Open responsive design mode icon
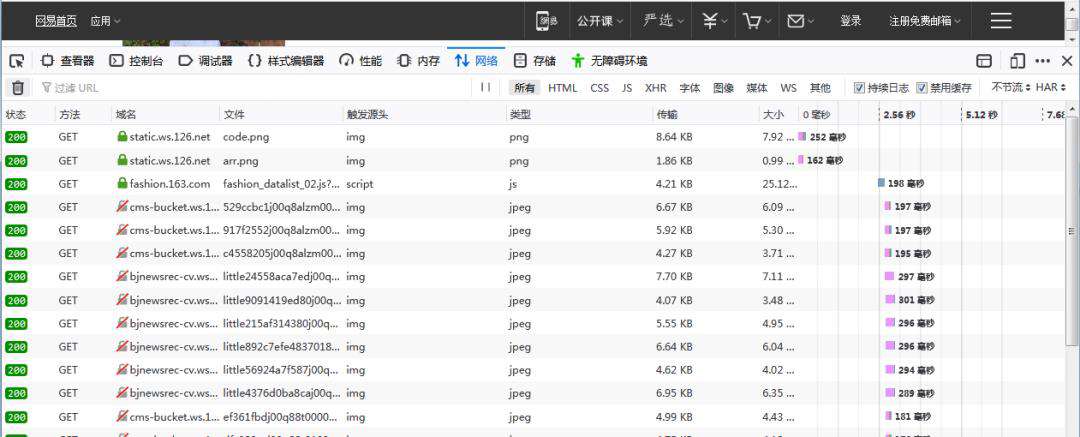 point(1018,61)
